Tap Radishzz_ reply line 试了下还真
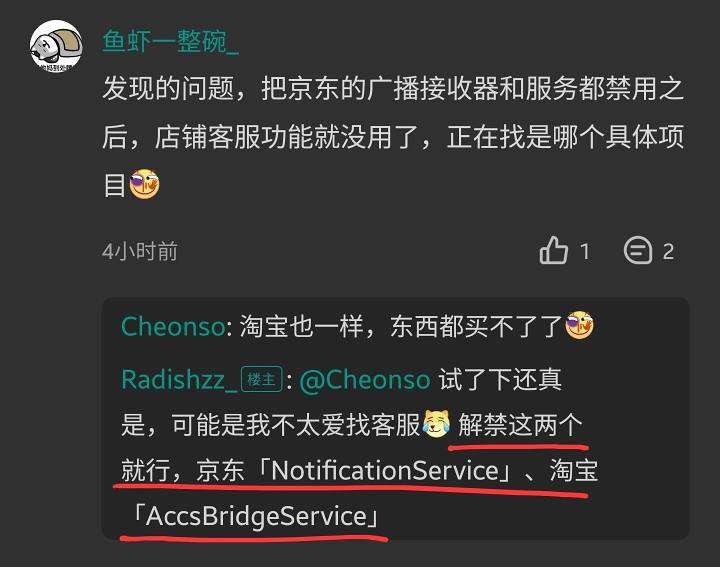This screenshot has width=720, height=567. click(500, 380)
